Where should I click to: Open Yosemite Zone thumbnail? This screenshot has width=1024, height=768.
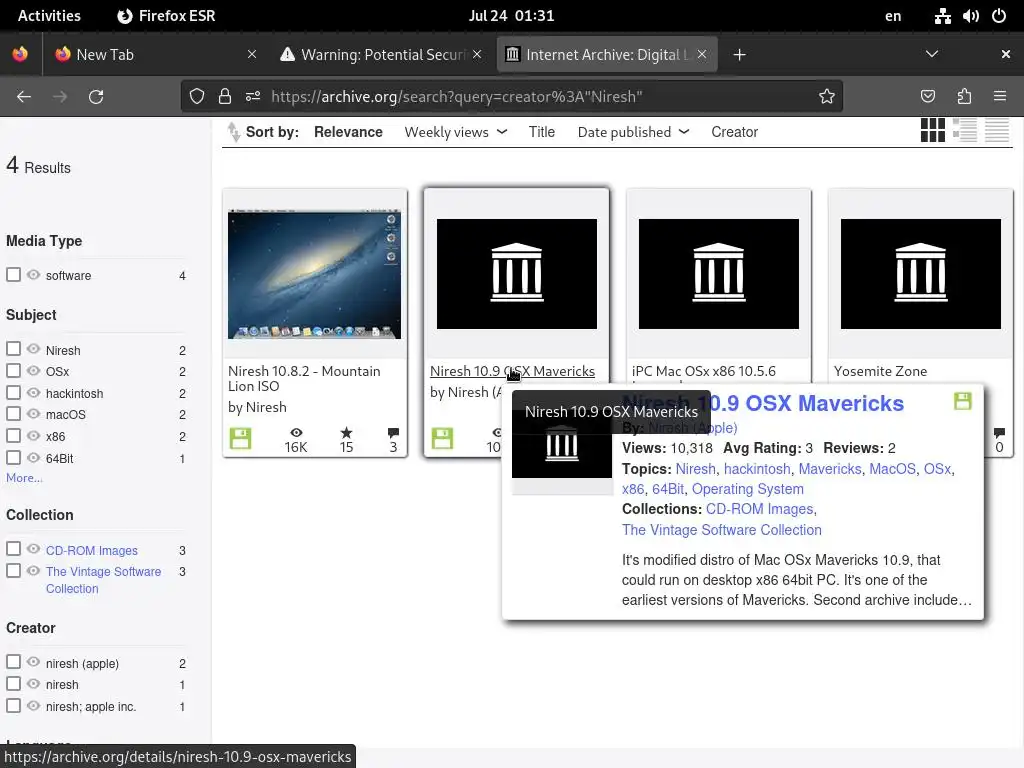[x=920, y=274]
